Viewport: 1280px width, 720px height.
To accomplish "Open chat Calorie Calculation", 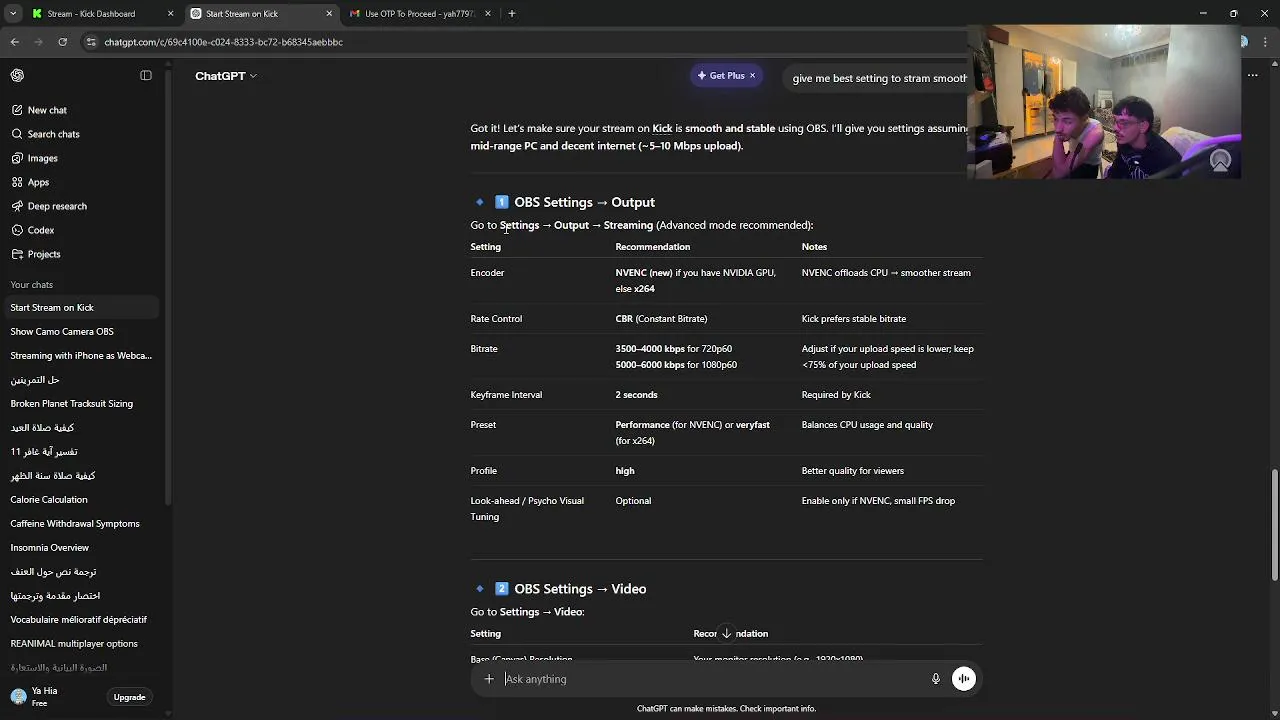I will 49,500.
